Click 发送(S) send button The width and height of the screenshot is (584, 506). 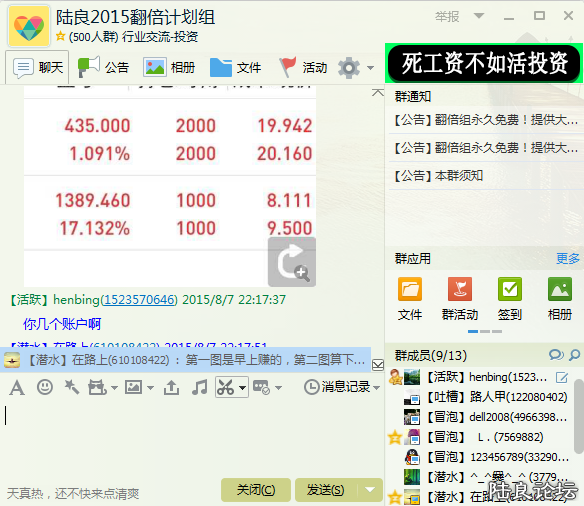(326, 490)
